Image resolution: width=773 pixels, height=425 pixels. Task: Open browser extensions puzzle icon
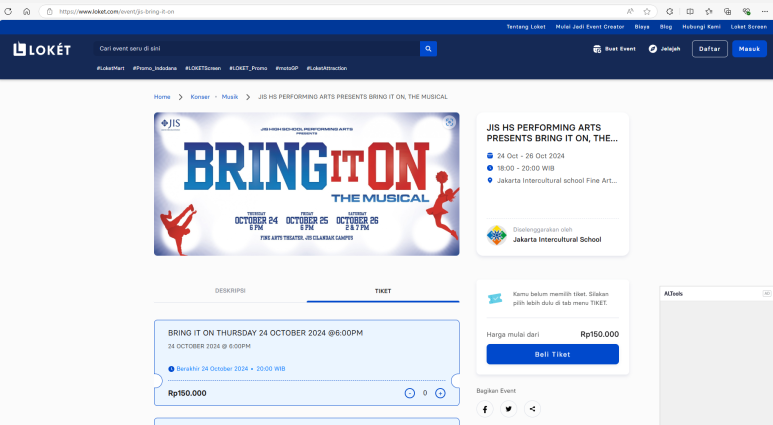[x=669, y=11]
